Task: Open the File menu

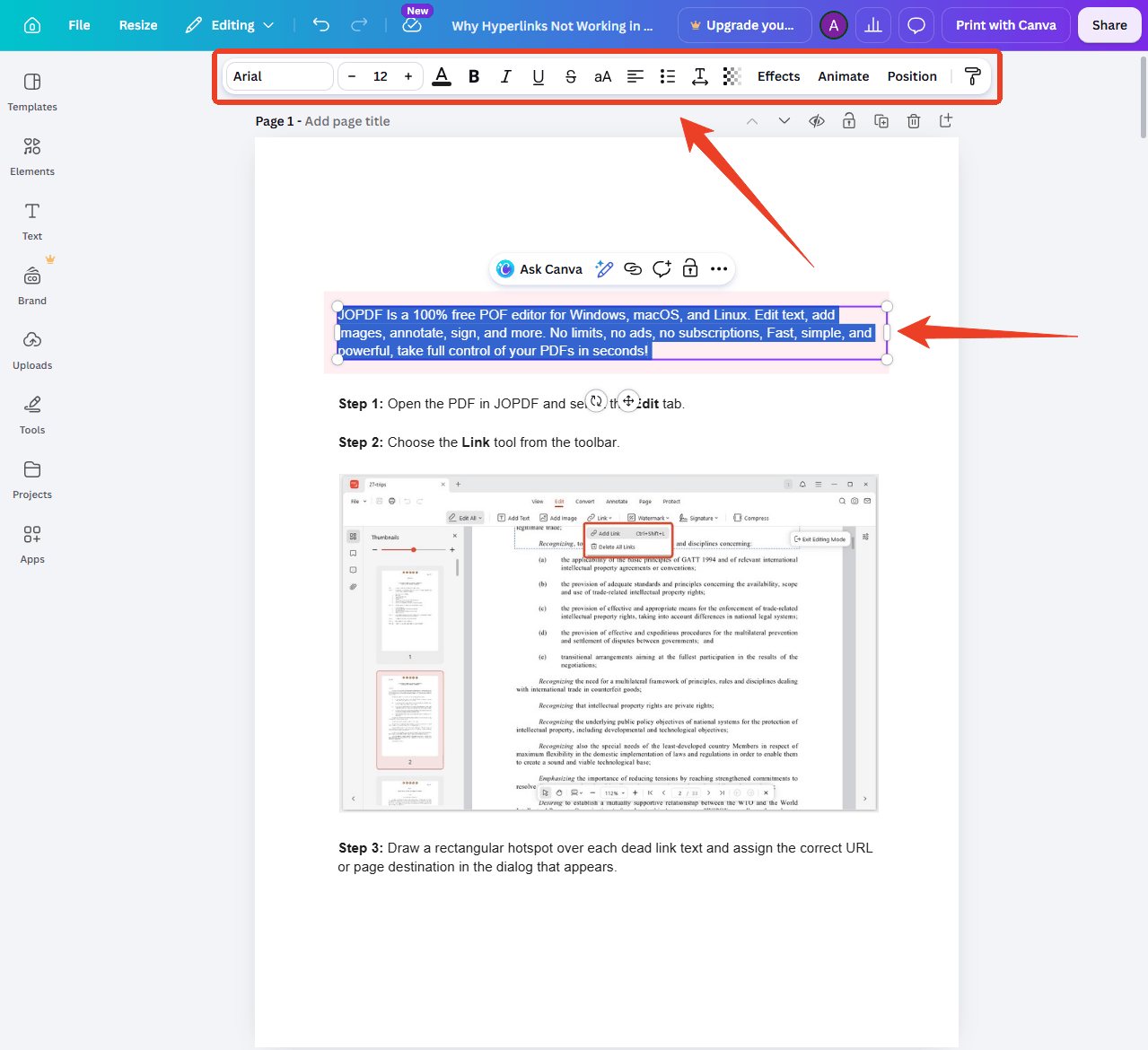Action: coord(79,25)
